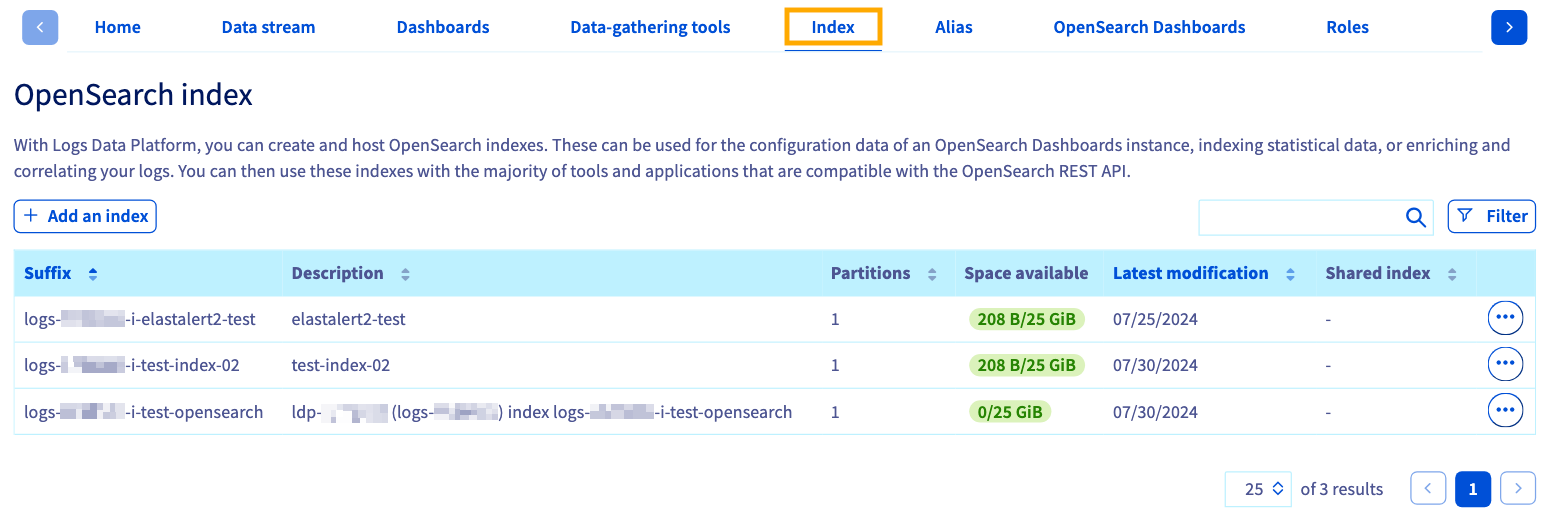Click 07/30/2024 date in test-index-02 row
The width and height of the screenshot is (1545, 521).
tap(1155, 365)
